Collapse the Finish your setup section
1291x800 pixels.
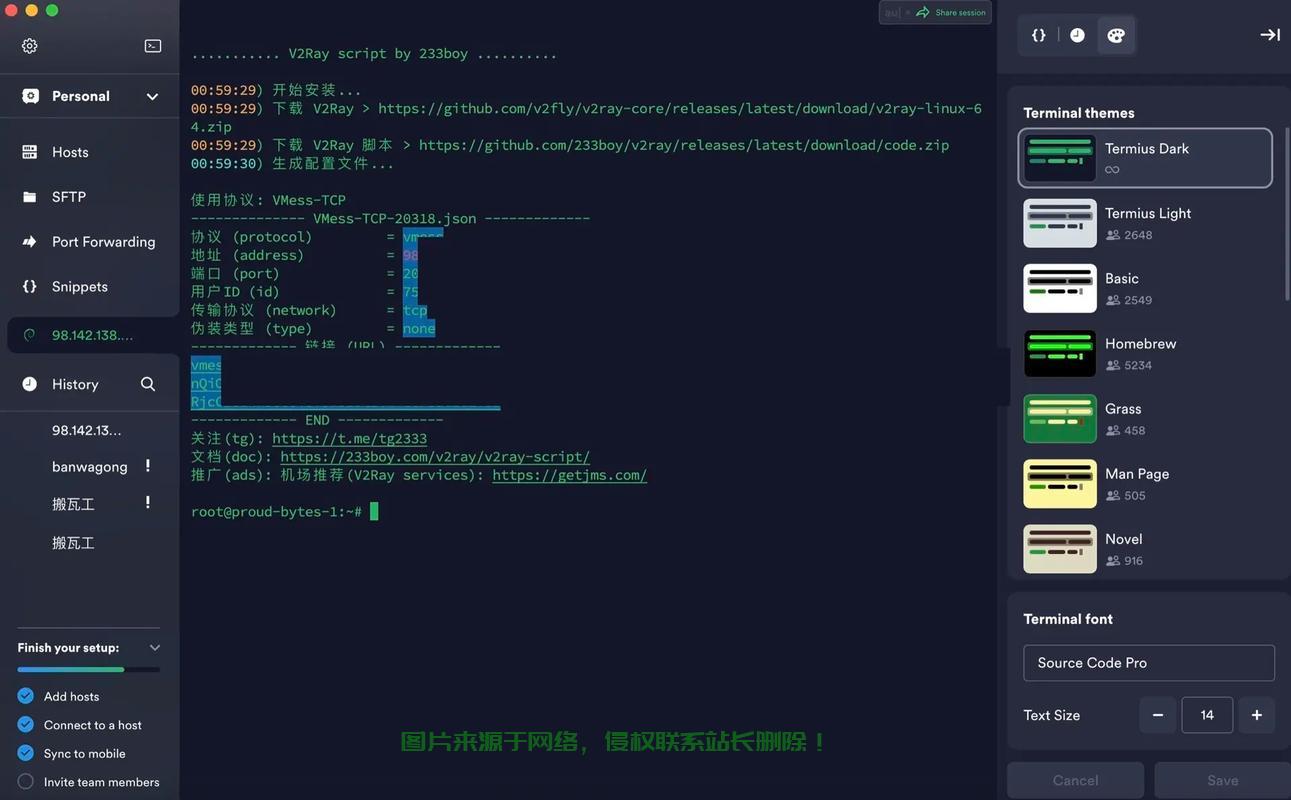click(154, 648)
